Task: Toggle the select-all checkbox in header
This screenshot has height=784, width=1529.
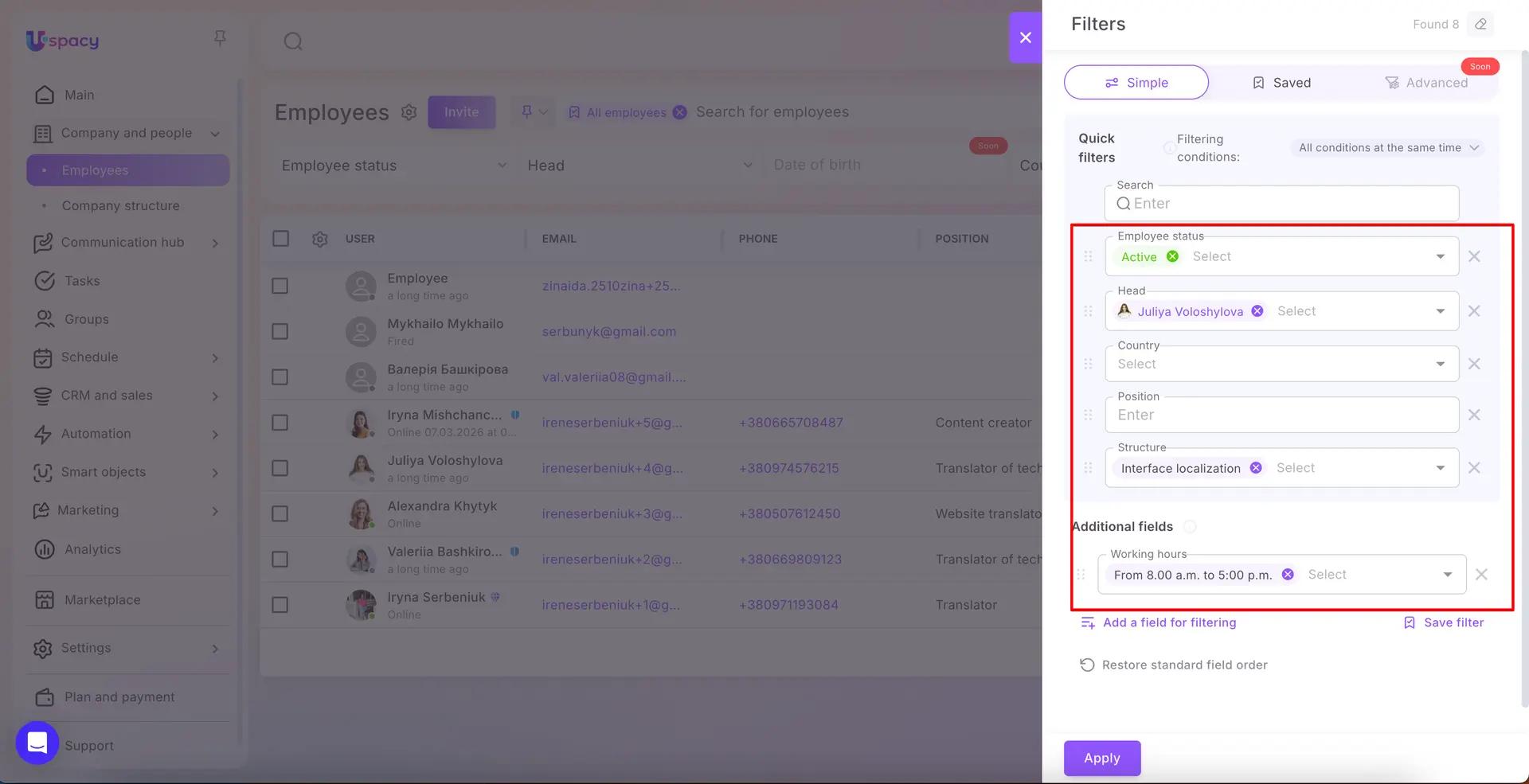Action: point(280,239)
